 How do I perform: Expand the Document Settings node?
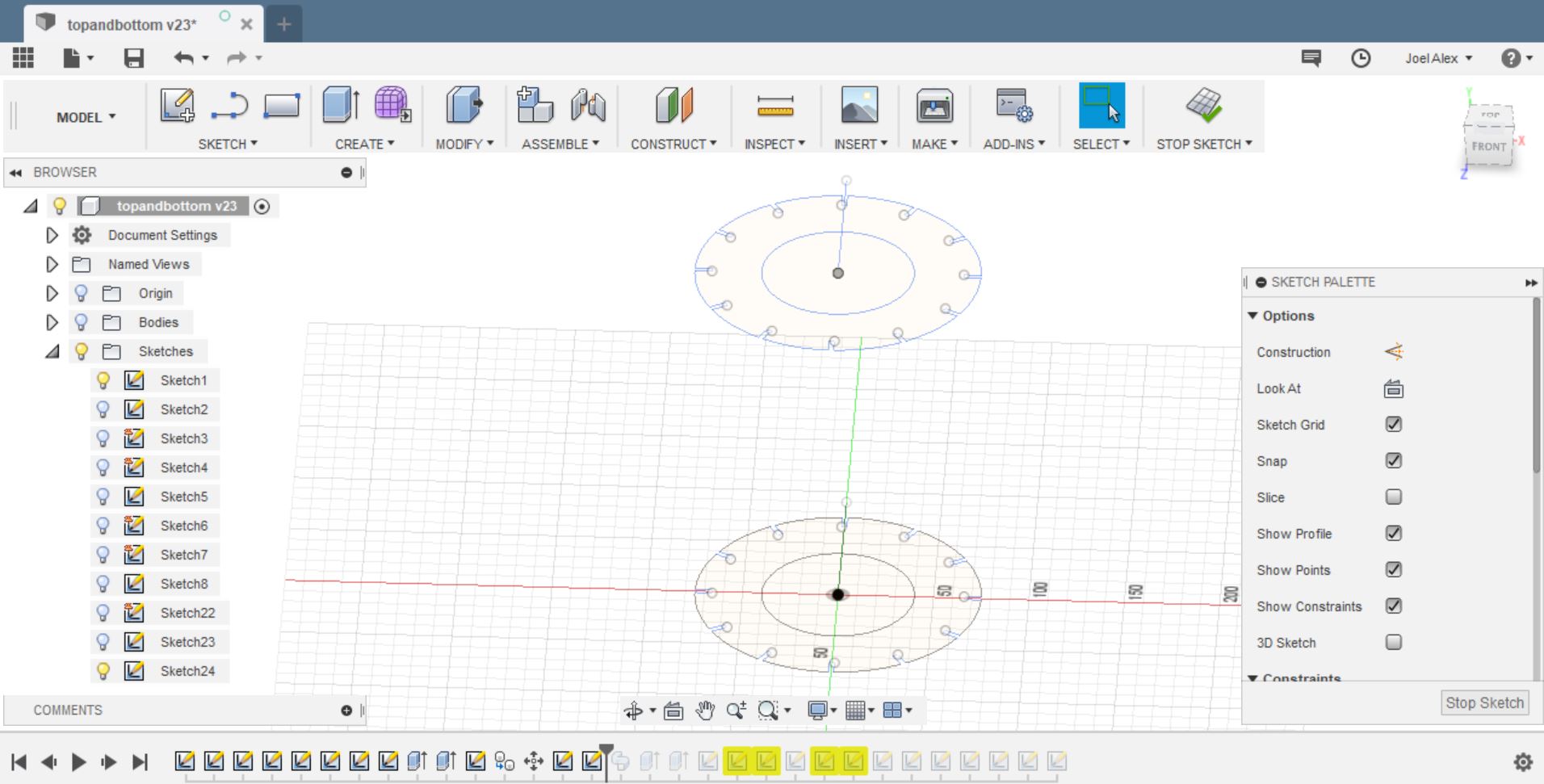(52, 235)
